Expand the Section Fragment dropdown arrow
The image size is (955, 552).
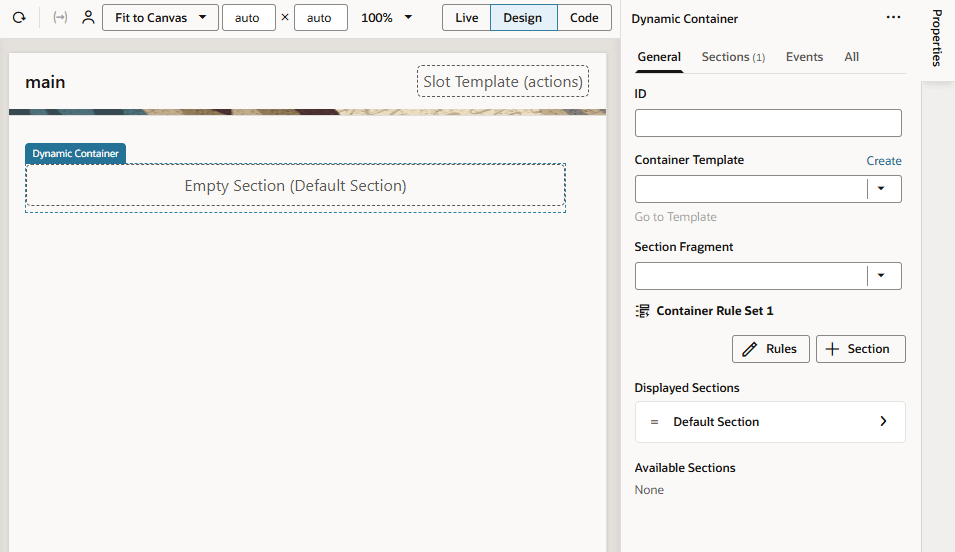(x=881, y=276)
